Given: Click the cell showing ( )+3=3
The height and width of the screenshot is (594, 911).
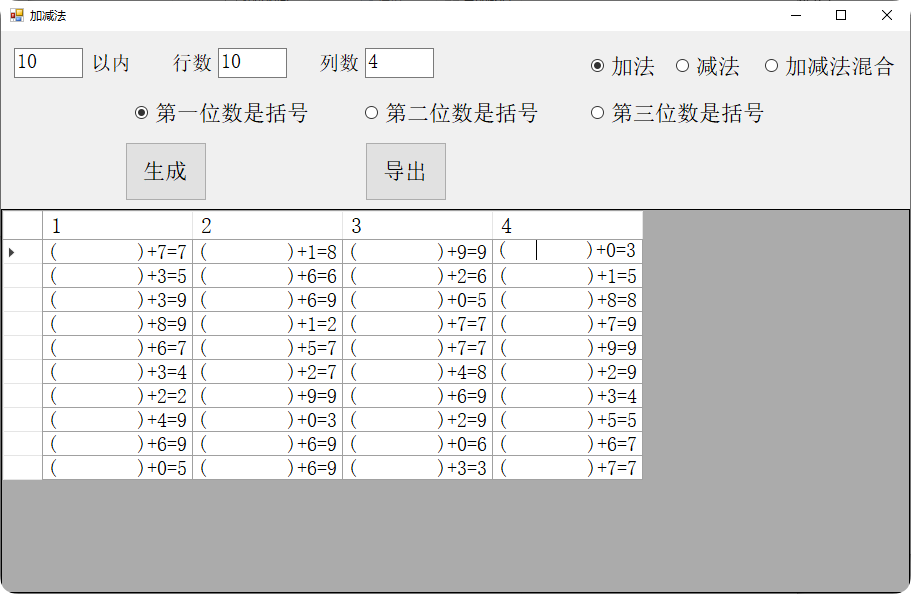Looking at the screenshot, I should coord(417,468).
